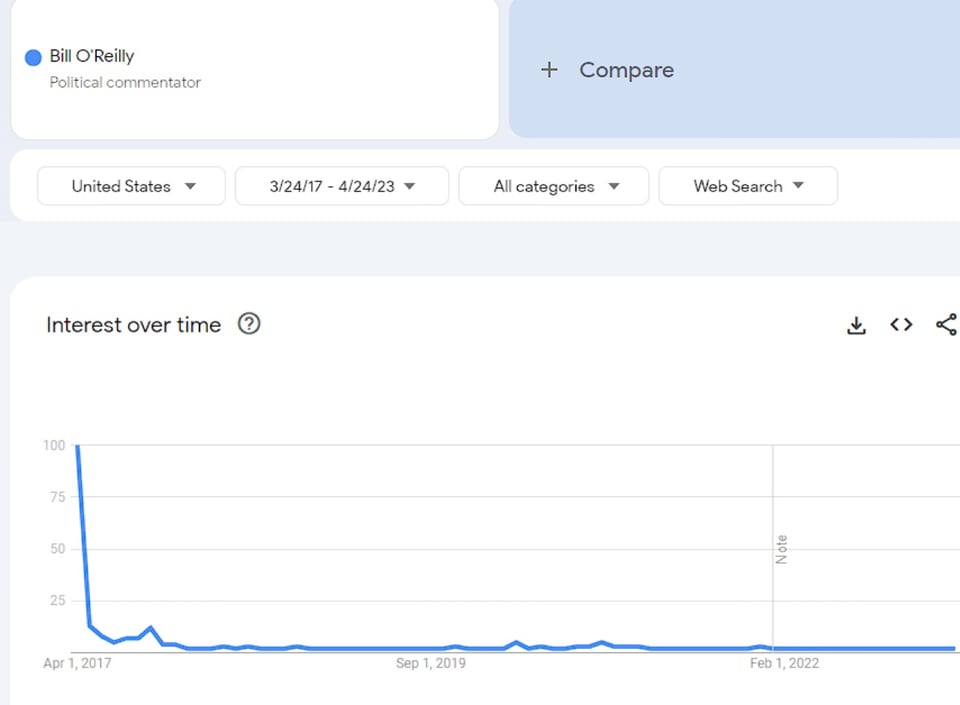
Task: Click the Note marker on the chart
Action: [782, 549]
